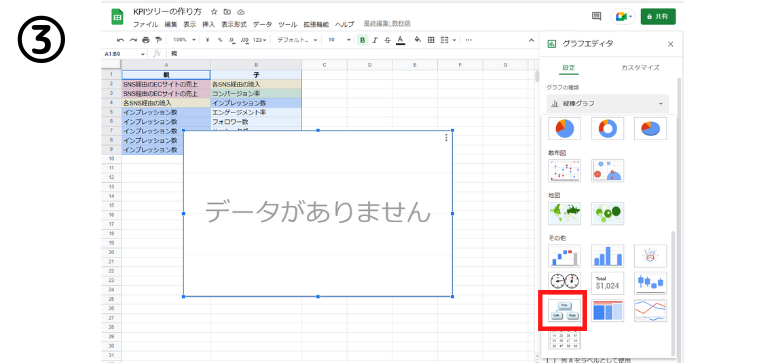Image resolution: width=768 pixels, height=363 pixels.
Task: Increase decimal places
Action: (x=245, y=40)
